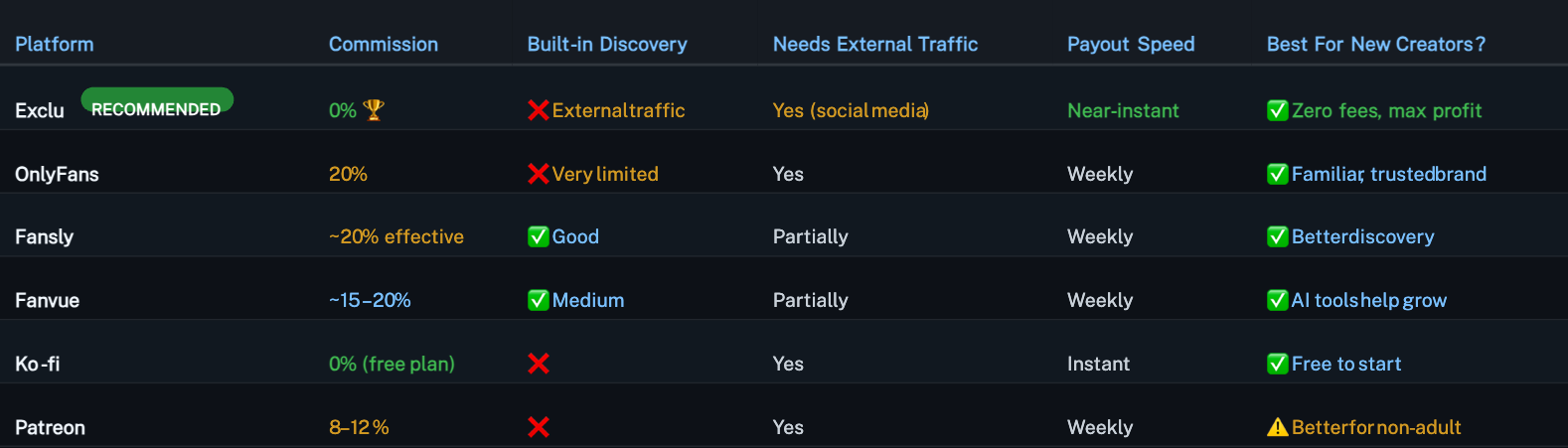The image size is (1568, 448).
Task: Click the green check beside Free to start
Action: tap(1278, 364)
